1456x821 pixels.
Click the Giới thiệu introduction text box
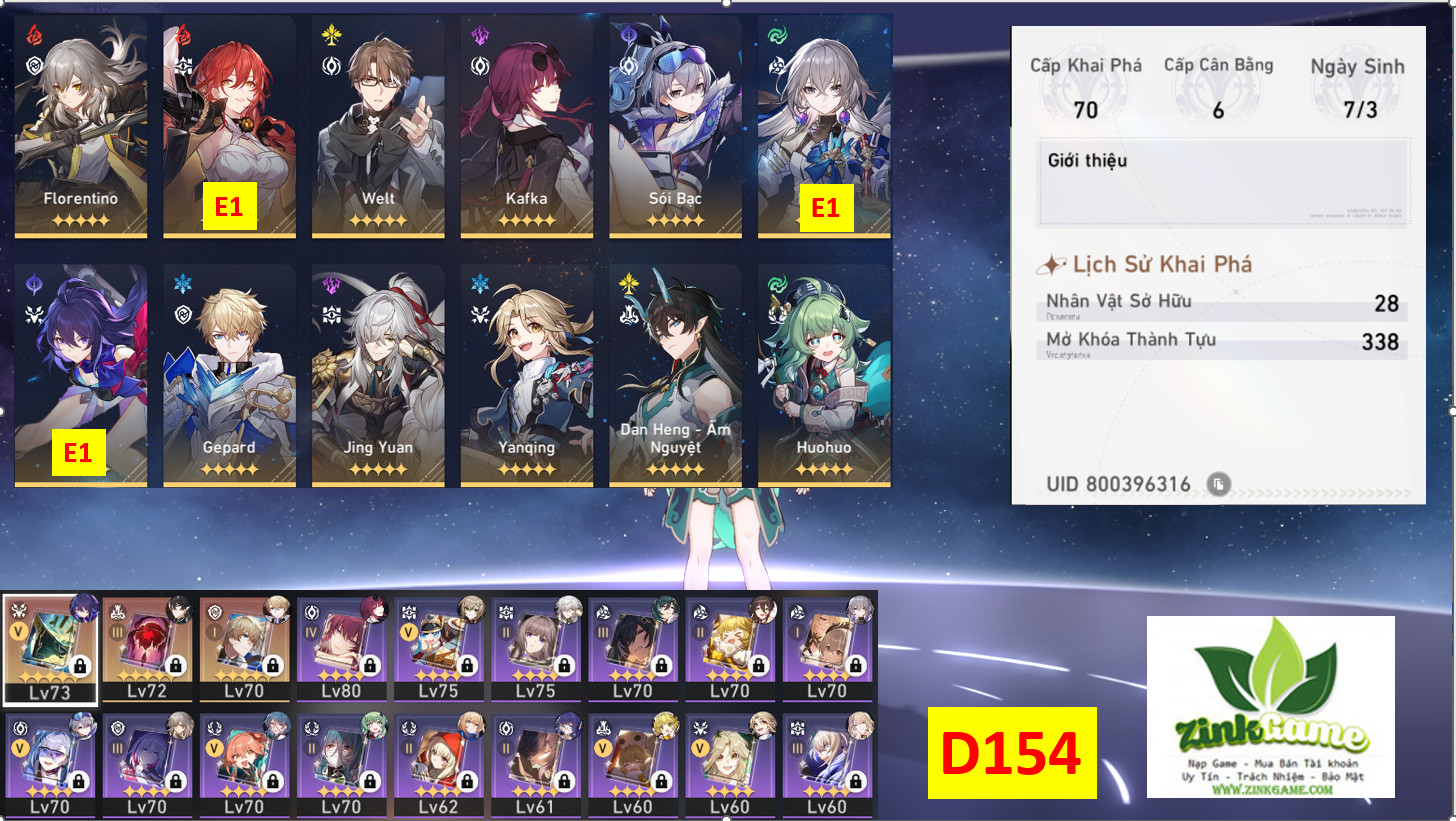click(x=1224, y=182)
